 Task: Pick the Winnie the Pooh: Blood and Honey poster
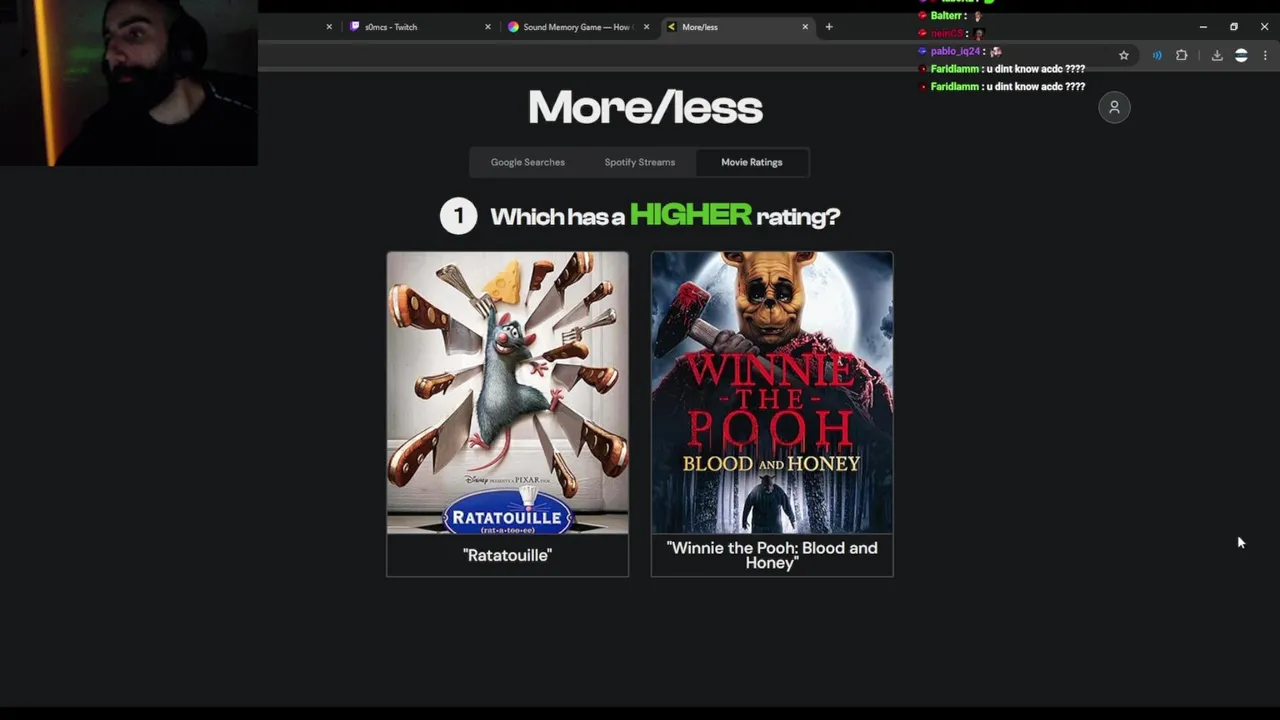(x=772, y=393)
